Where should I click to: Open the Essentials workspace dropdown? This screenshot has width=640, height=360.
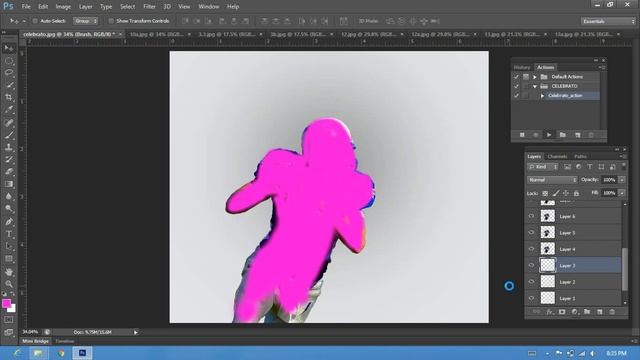pyautogui.click(x=608, y=21)
